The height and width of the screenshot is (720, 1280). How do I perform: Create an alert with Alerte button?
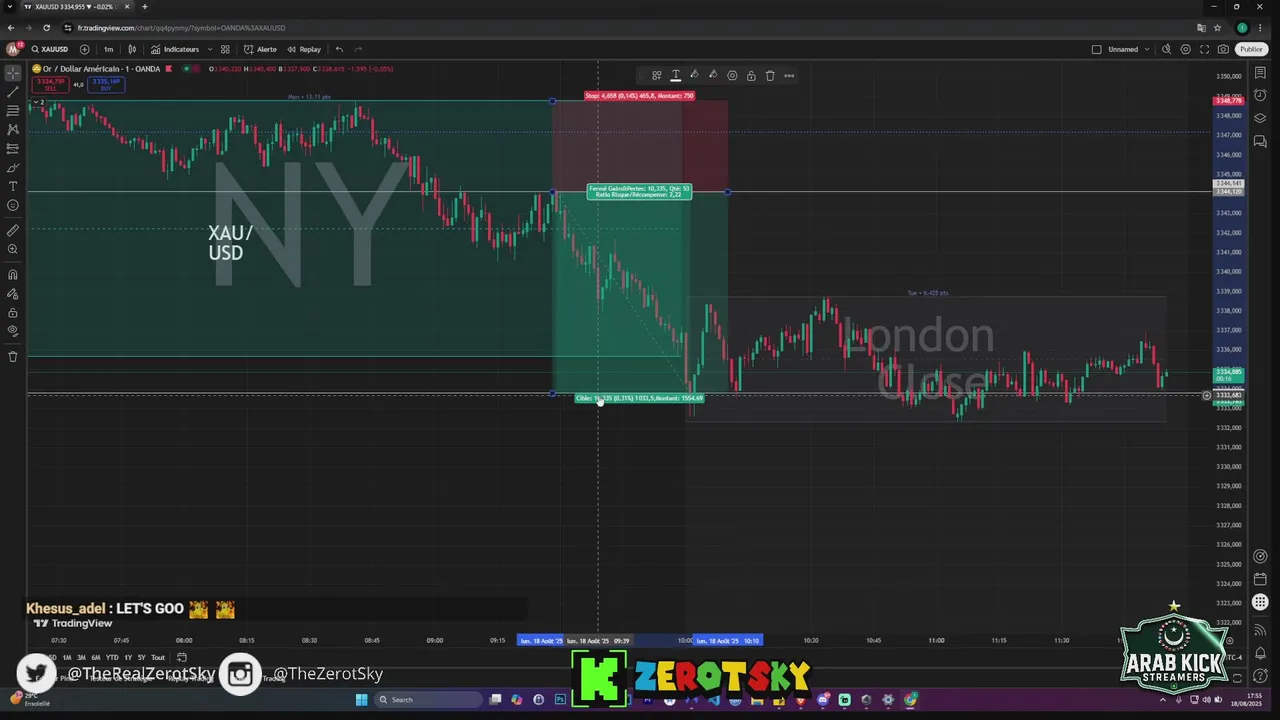click(260, 49)
